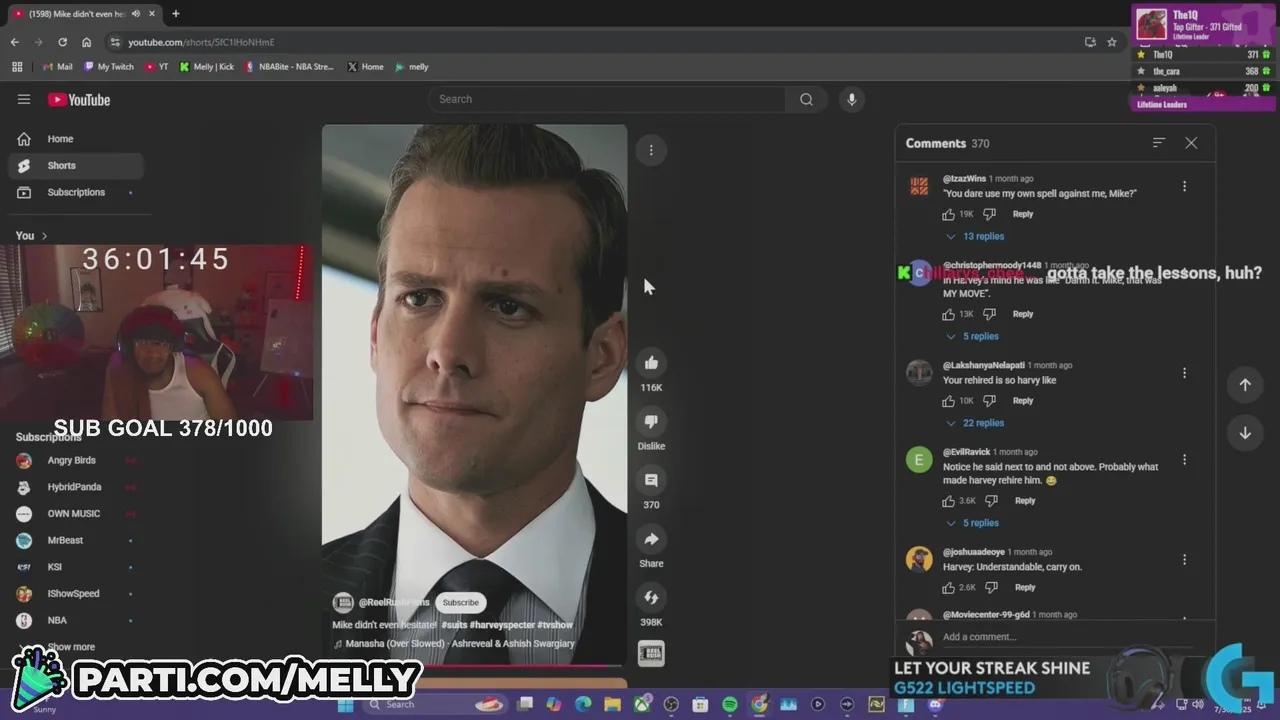
Task: Dislike the short
Action: pos(651,422)
